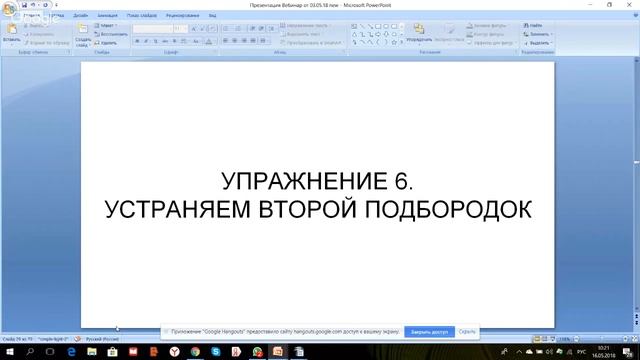Pick the font color A swatch
This screenshot has height=360, width=640.
pos(209,41)
